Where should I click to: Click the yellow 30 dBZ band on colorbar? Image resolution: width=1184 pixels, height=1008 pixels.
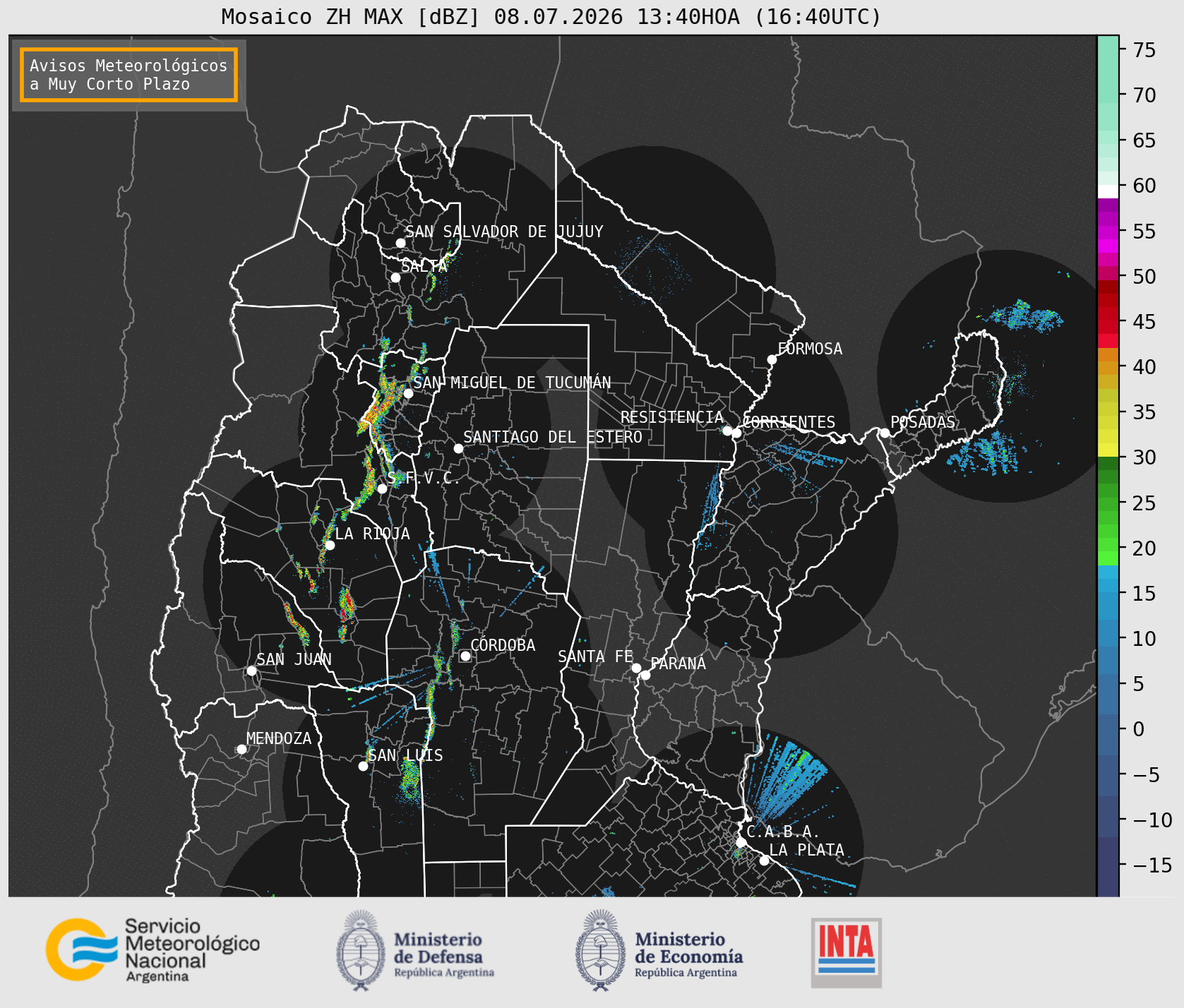pos(1108,450)
